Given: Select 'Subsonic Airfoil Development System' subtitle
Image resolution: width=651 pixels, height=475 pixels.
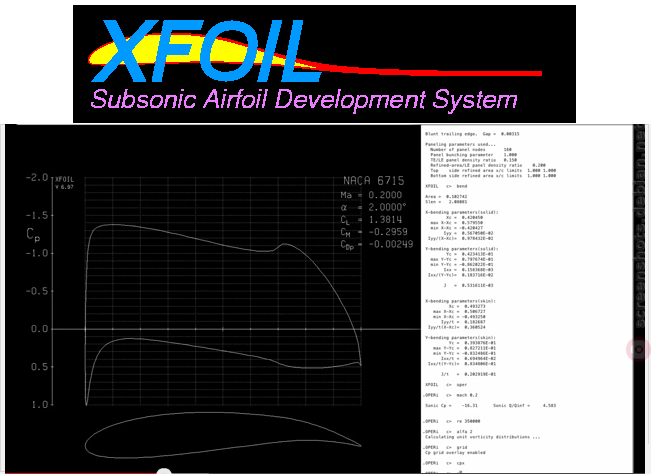Looking at the screenshot, I should [x=304, y=99].
